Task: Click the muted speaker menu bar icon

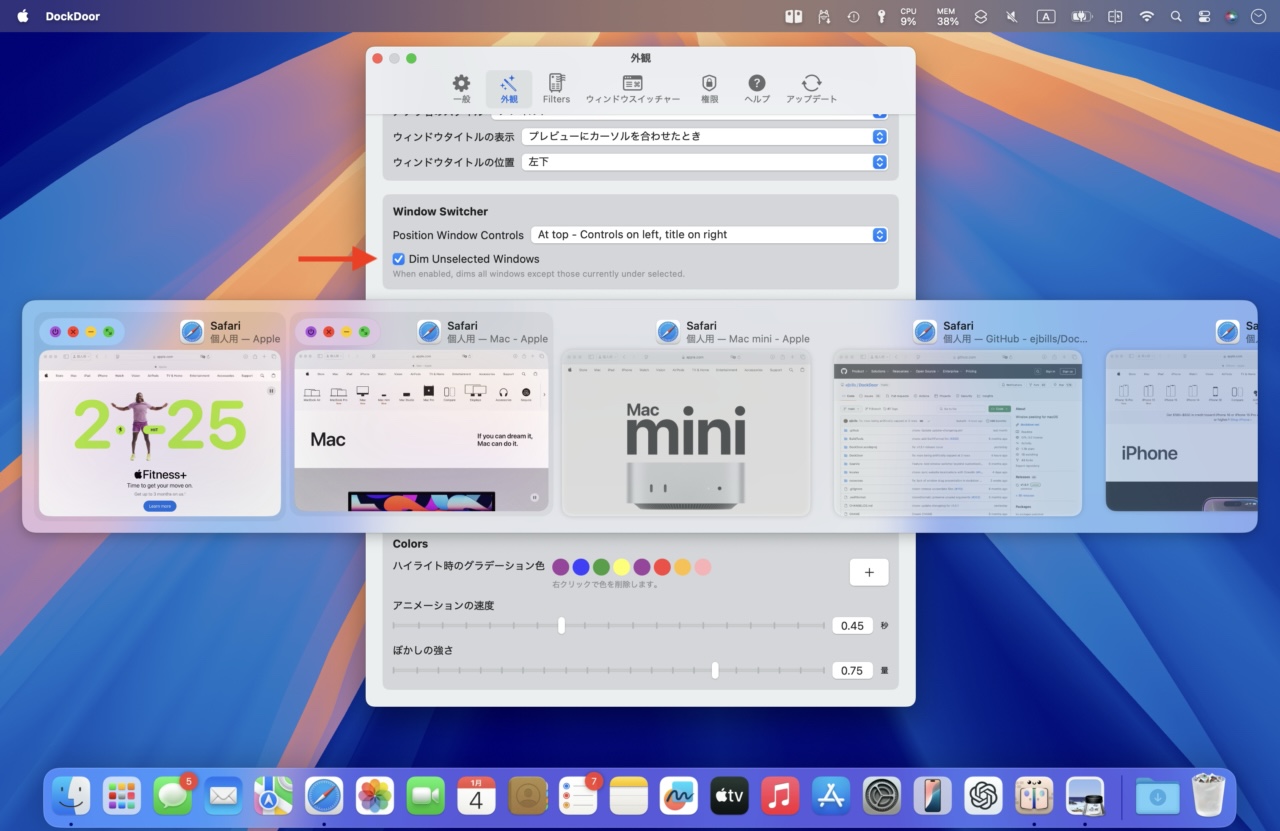Action: point(1013,16)
